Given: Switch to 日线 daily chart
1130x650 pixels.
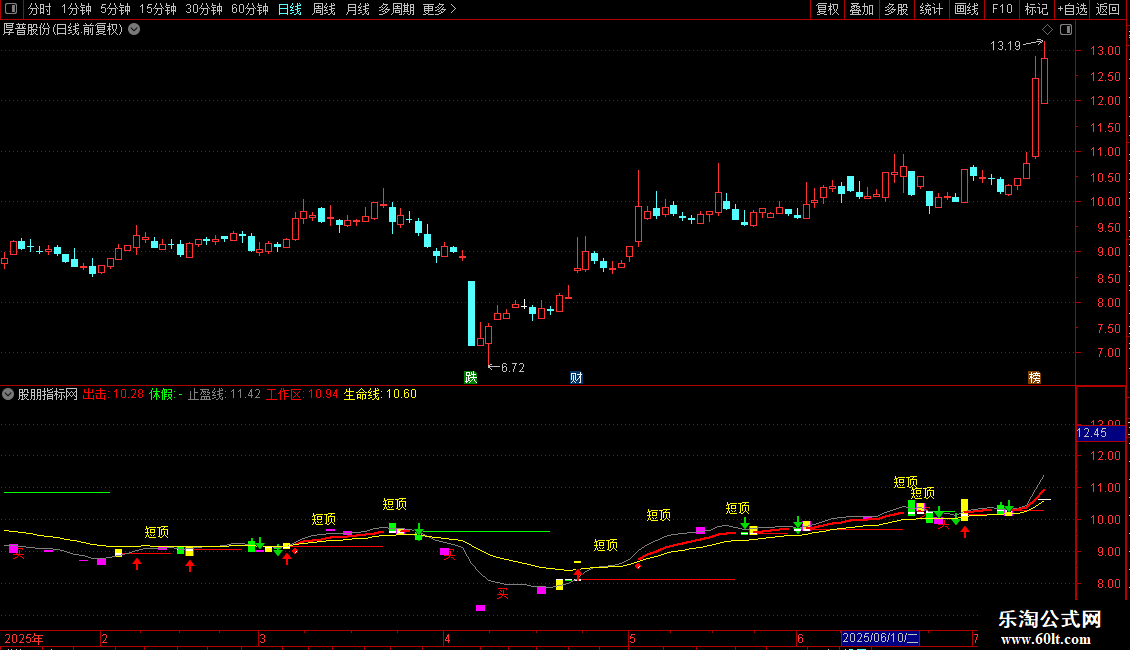Looking at the screenshot, I should point(290,9).
